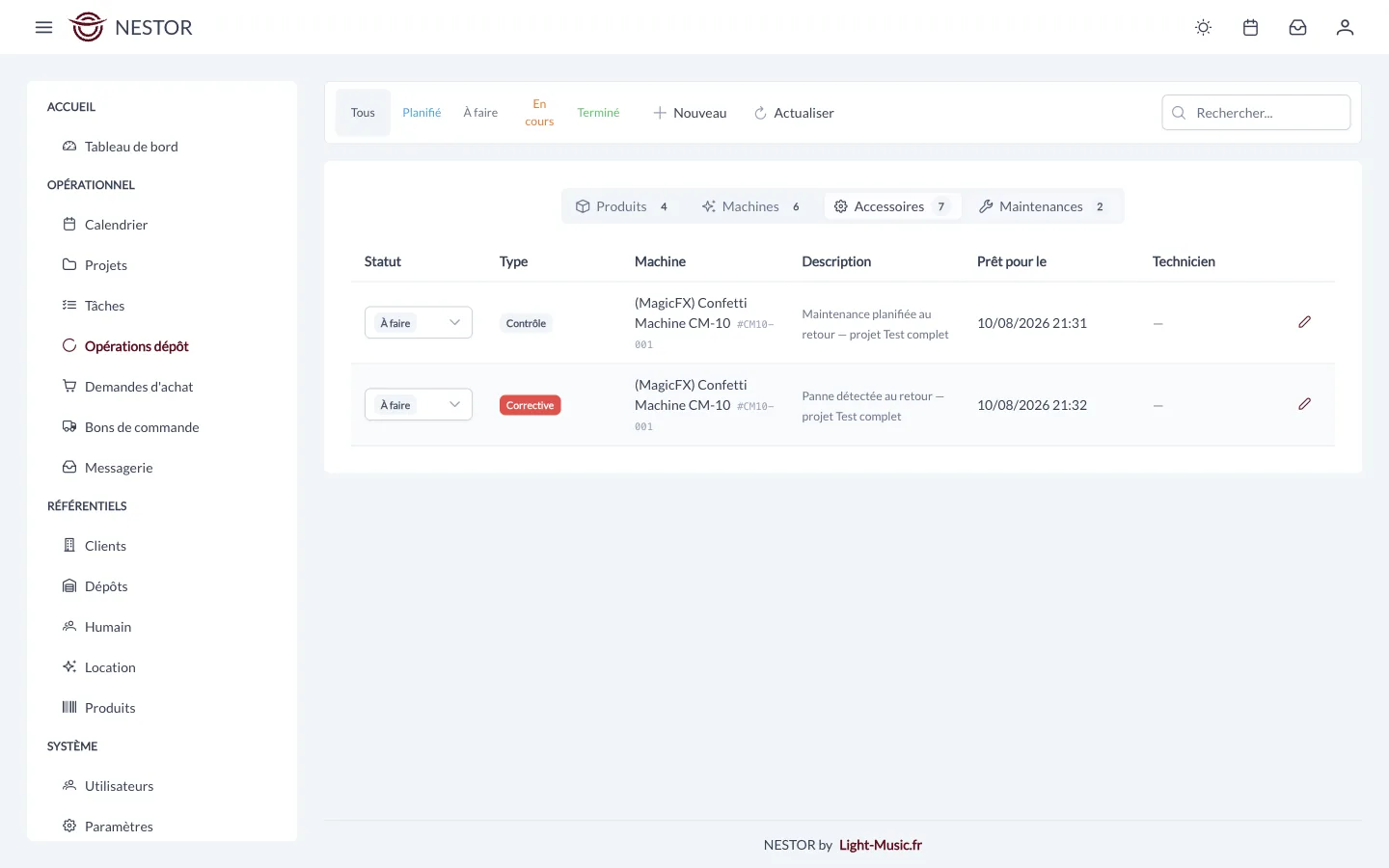Image resolution: width=1389 pixels, height=868 pixels.
Task: Select the Tous filter tab
Action: 363,113
